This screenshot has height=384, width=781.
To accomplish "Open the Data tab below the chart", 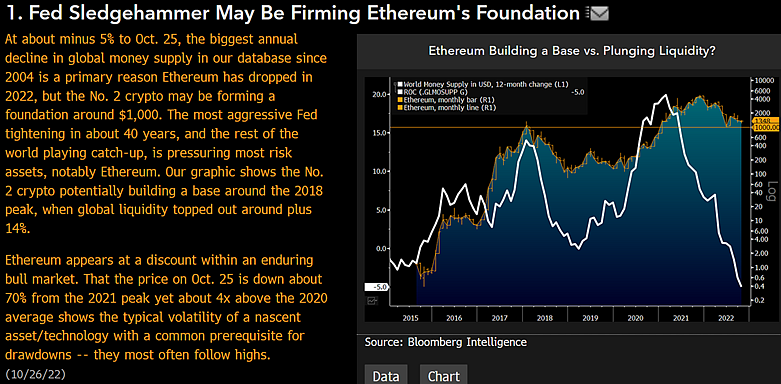I will tap(386, 376).
